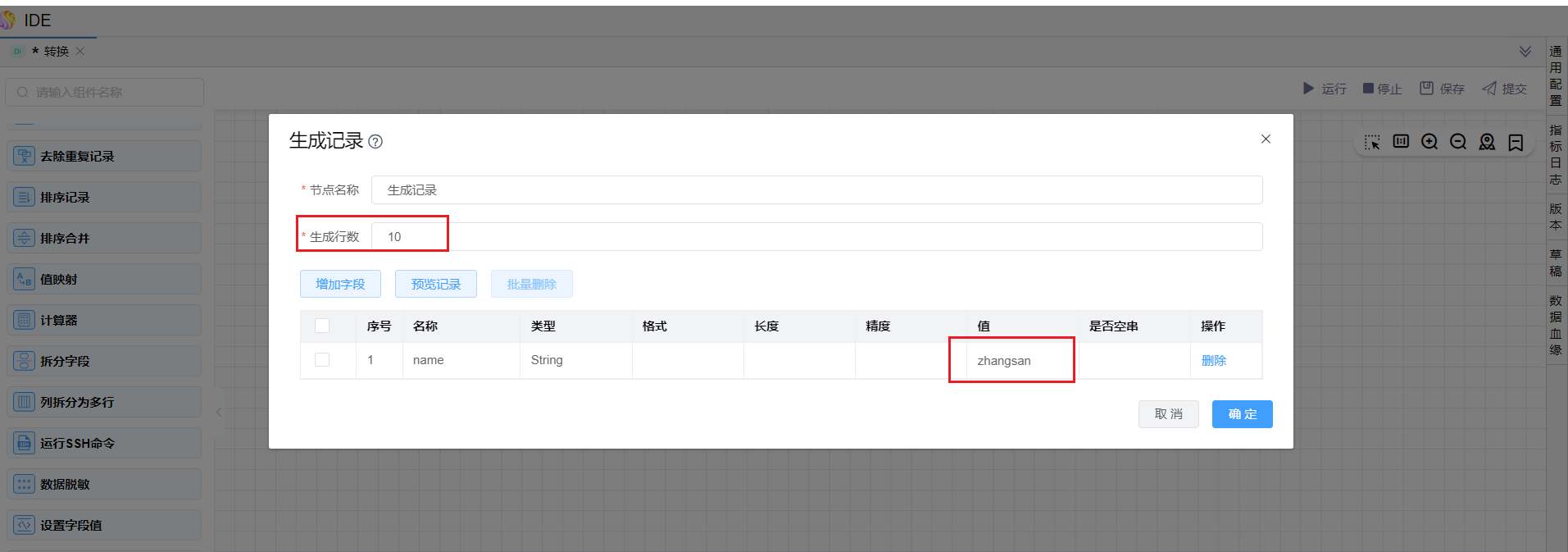Close the 转换 tab with its X

tap(80, 51)
